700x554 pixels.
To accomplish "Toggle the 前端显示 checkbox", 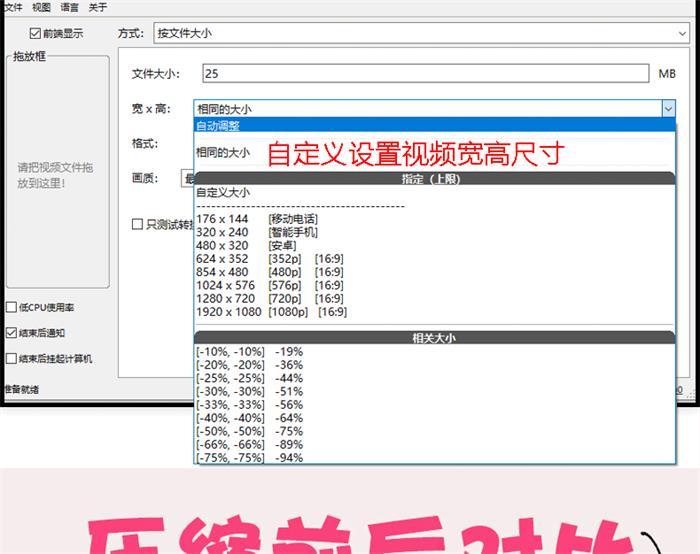I will pos(35,33).
